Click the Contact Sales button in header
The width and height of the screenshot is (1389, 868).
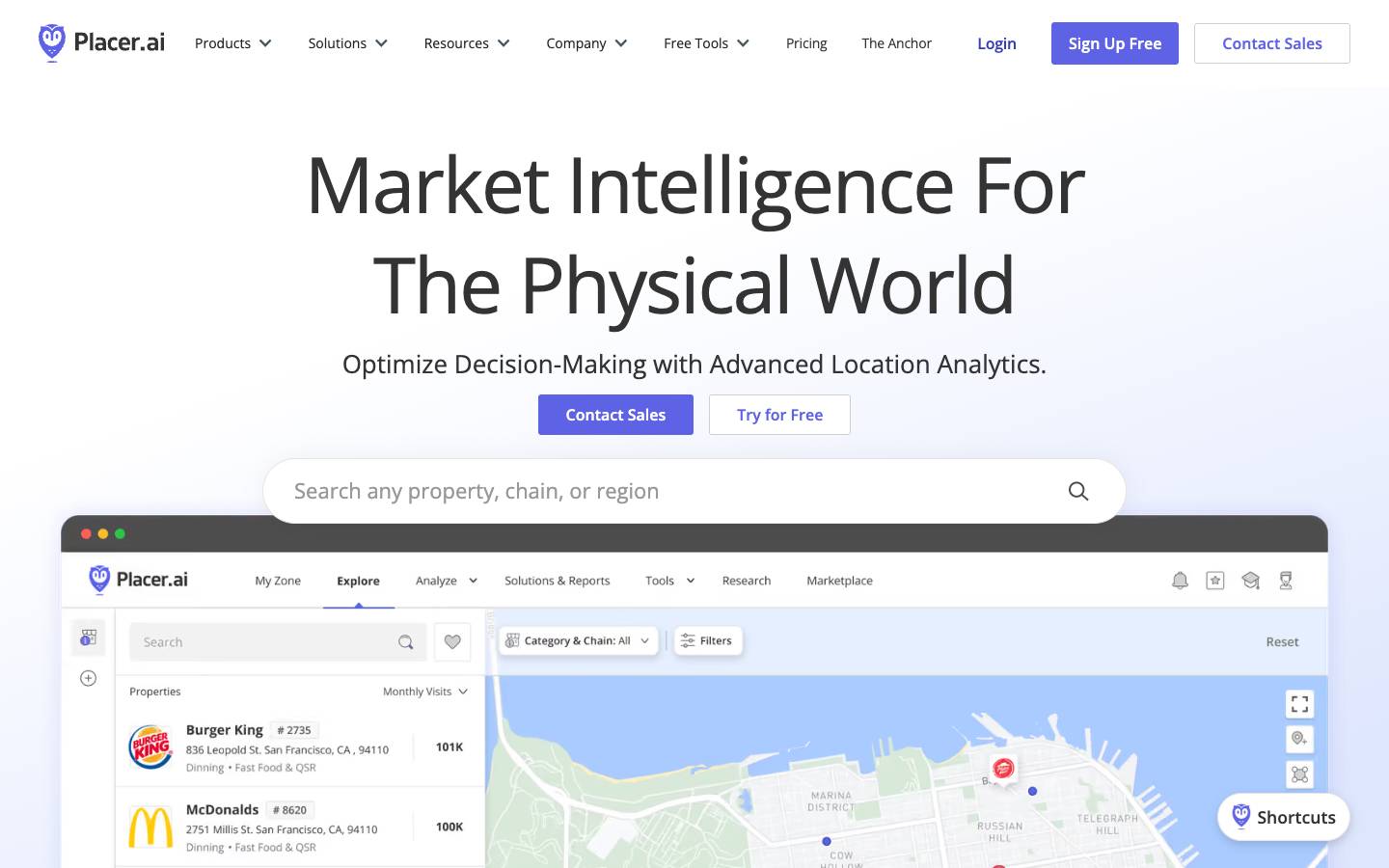coord(1272,43)
